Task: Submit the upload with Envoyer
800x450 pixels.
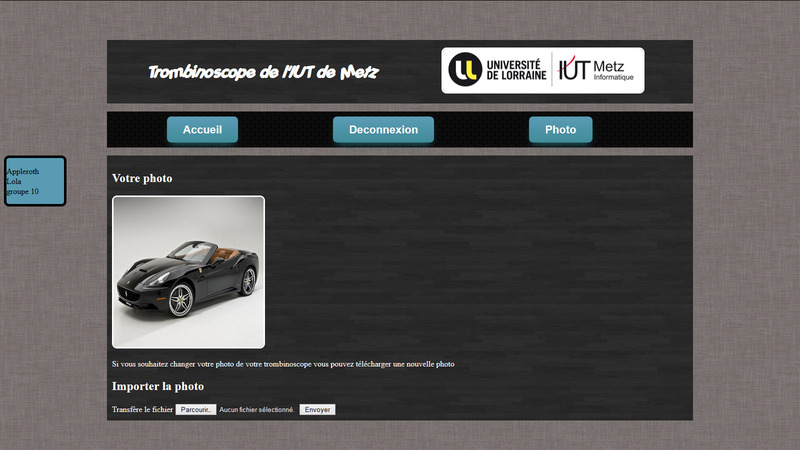Action: coord(317,410)
